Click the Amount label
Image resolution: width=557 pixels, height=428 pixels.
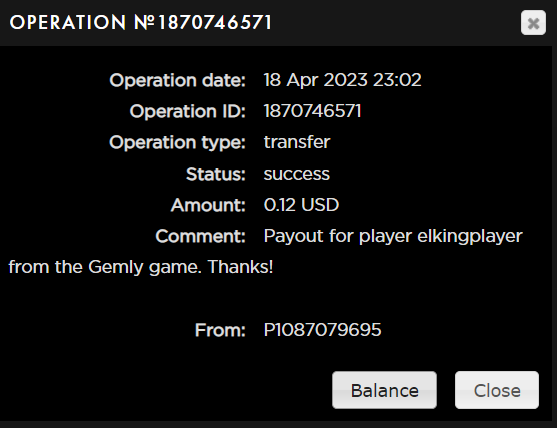(x=208, y=205)
